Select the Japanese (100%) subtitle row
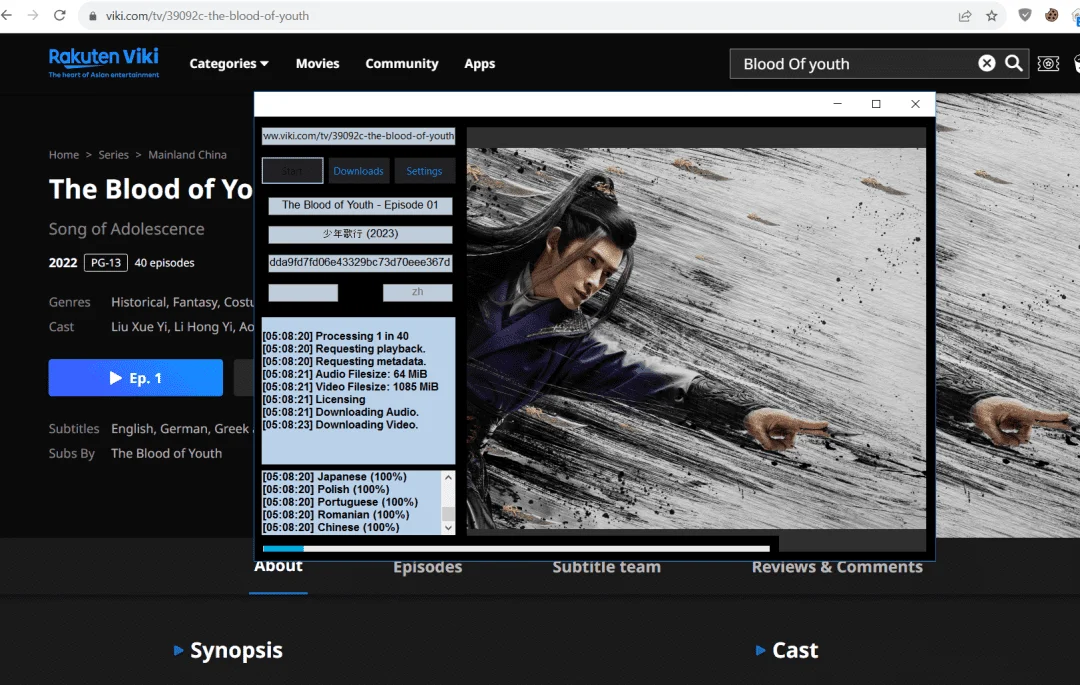 335,476
